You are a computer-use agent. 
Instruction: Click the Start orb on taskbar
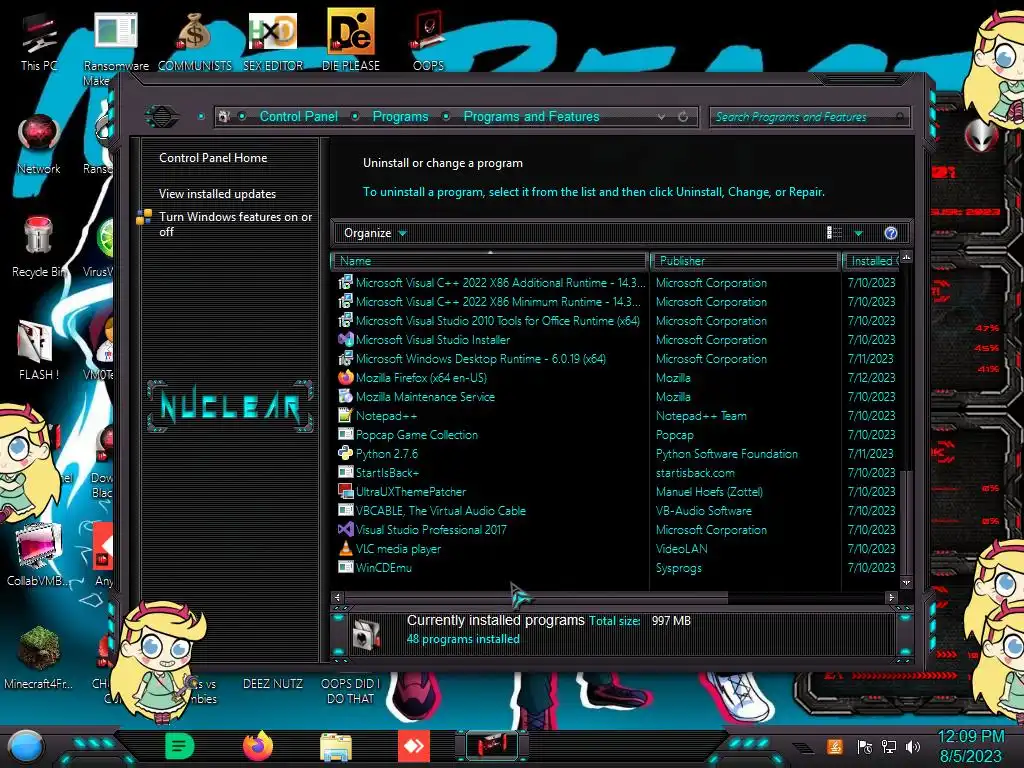pyautogui.click(x=27, y=747)
